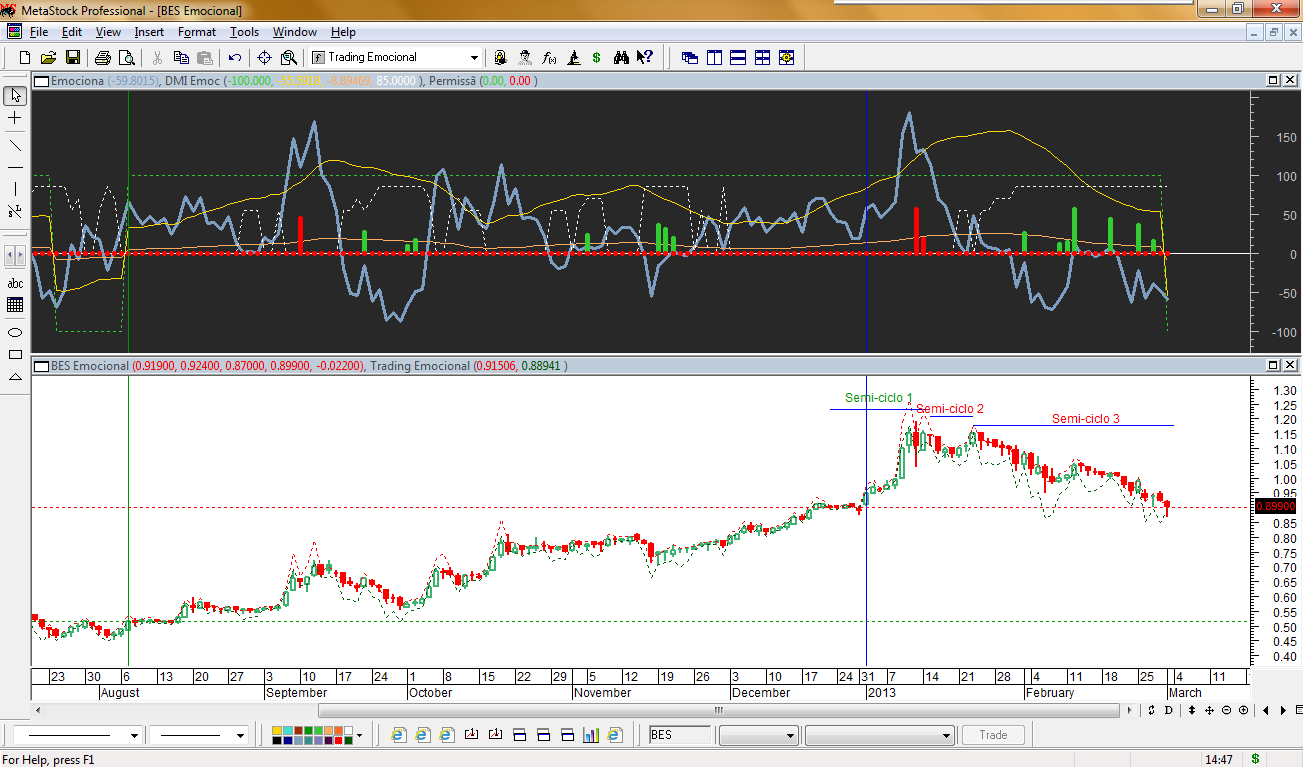Click the crosshair Choose Security icon
Image resolution: width=1303 pixels, height=768 pixels.
coord(265,57)
